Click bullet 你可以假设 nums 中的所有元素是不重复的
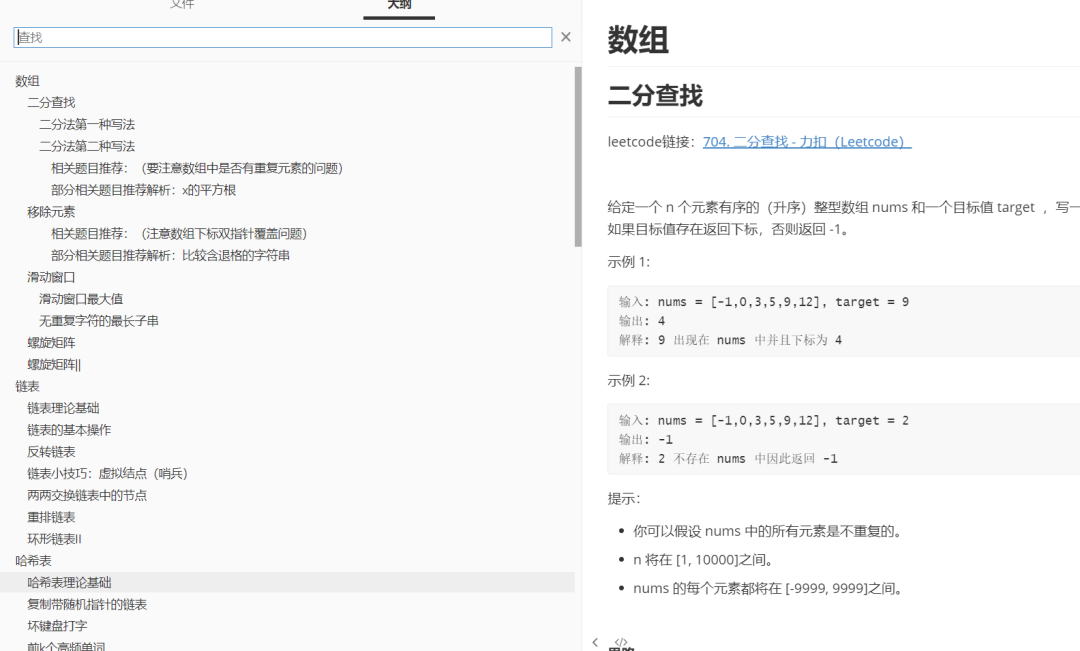The image size is (1080, 651). click(767, 531)
